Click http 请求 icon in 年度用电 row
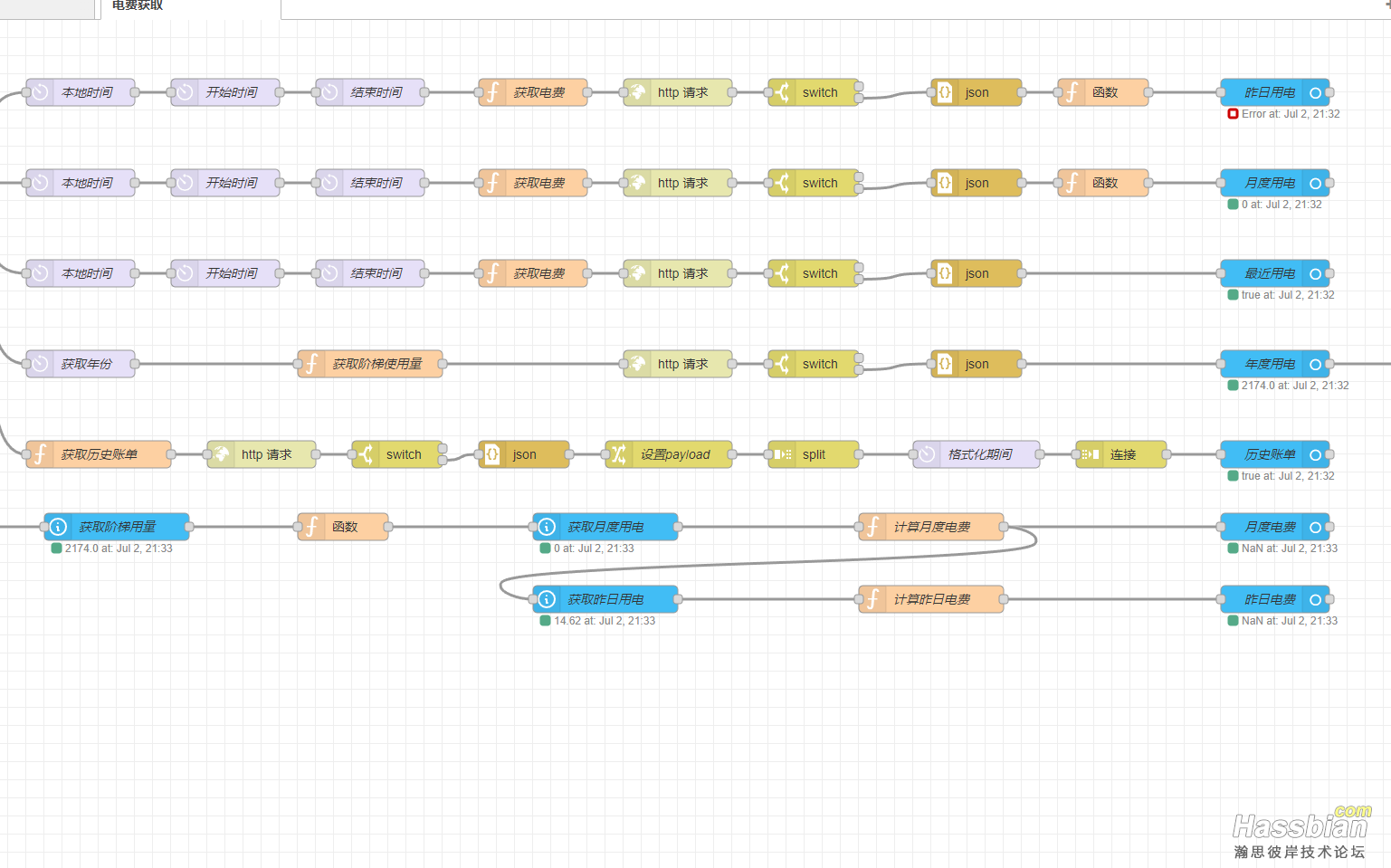This screenshot has height=868, width=1391. pyautogui.click(x=638, y=364)
